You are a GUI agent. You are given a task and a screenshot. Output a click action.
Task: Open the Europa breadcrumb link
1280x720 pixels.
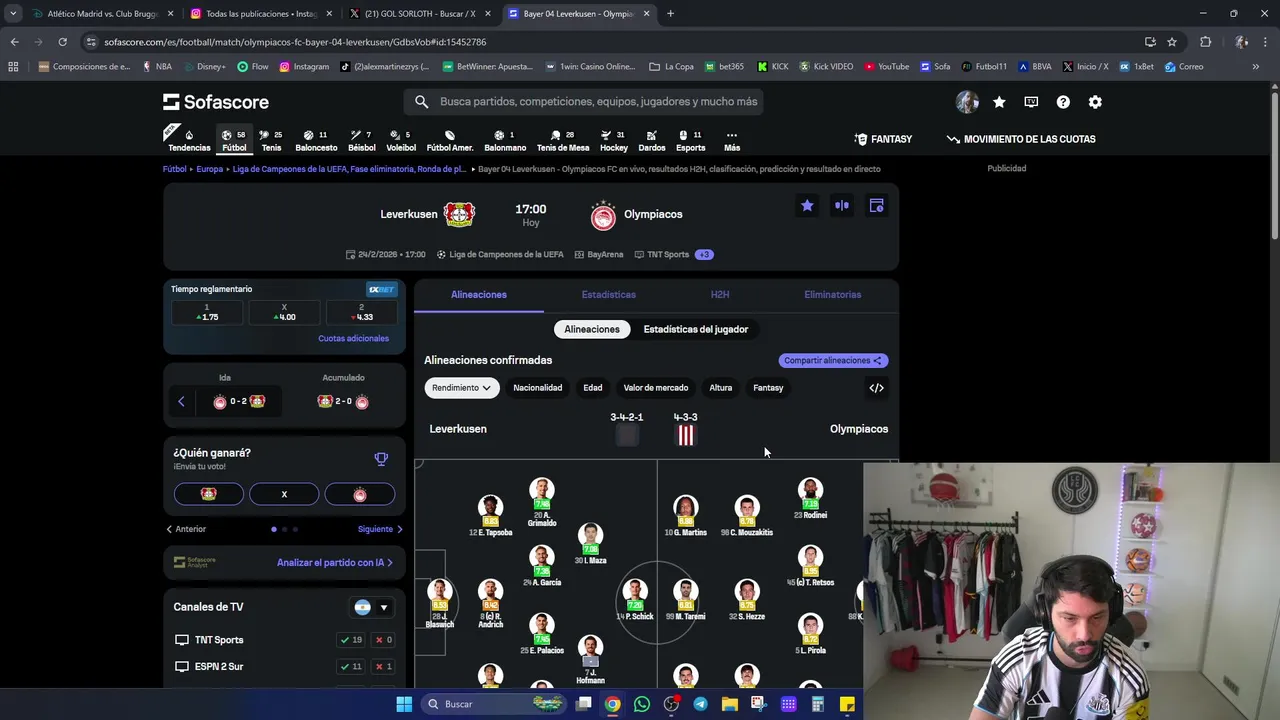pos(210,169)
